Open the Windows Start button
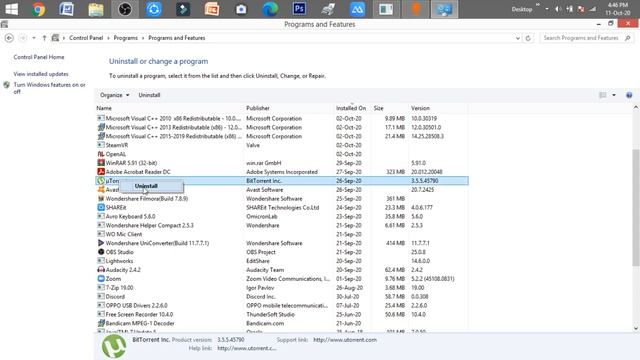Viewport: 640px width, 360px height. coord(11,9)
